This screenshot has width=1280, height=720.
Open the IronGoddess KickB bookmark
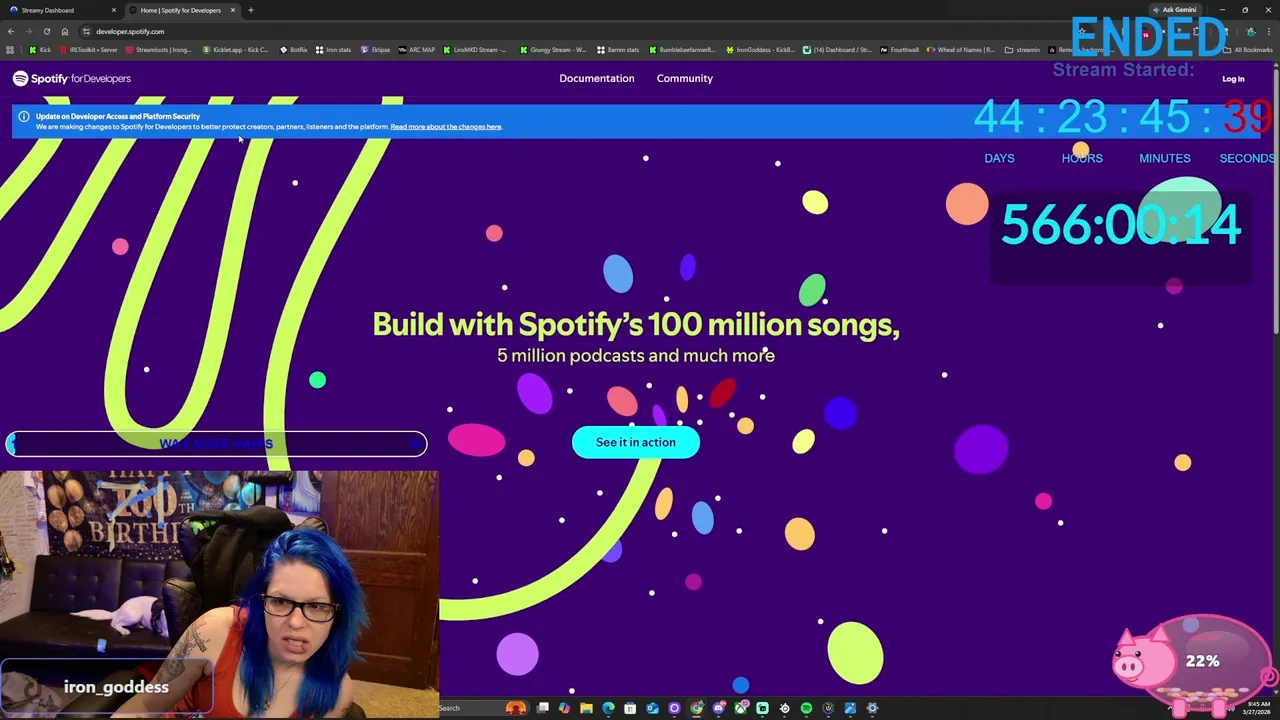[x=759, y=49]
